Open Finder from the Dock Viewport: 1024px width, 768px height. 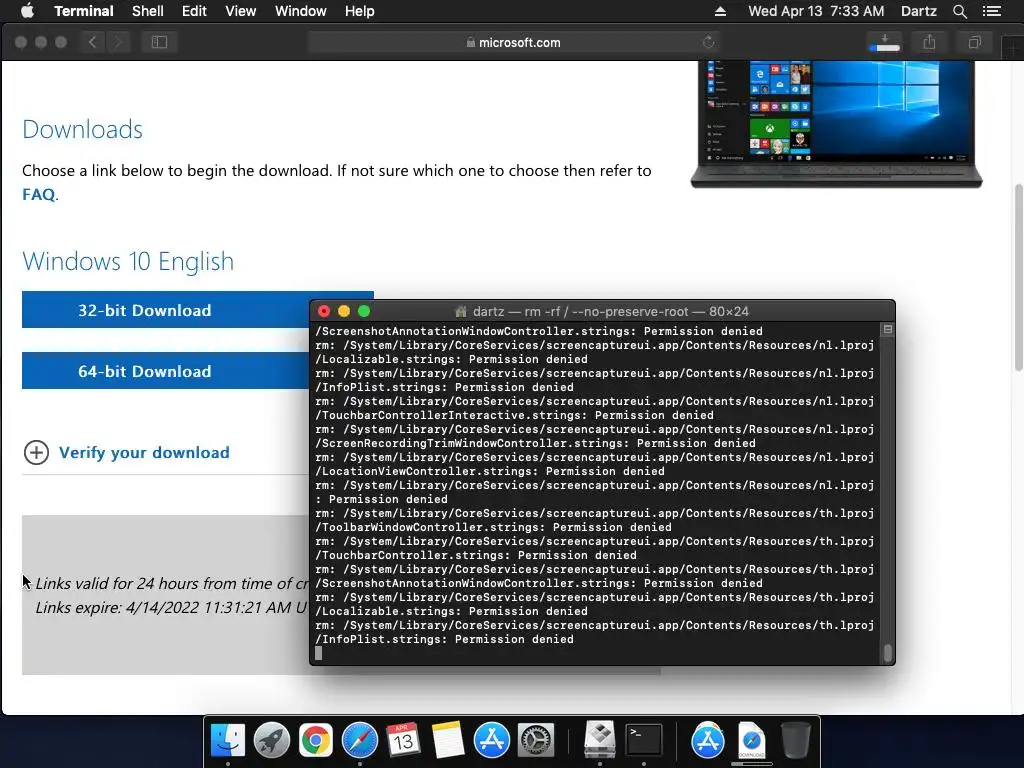click(x=227, y=741)
